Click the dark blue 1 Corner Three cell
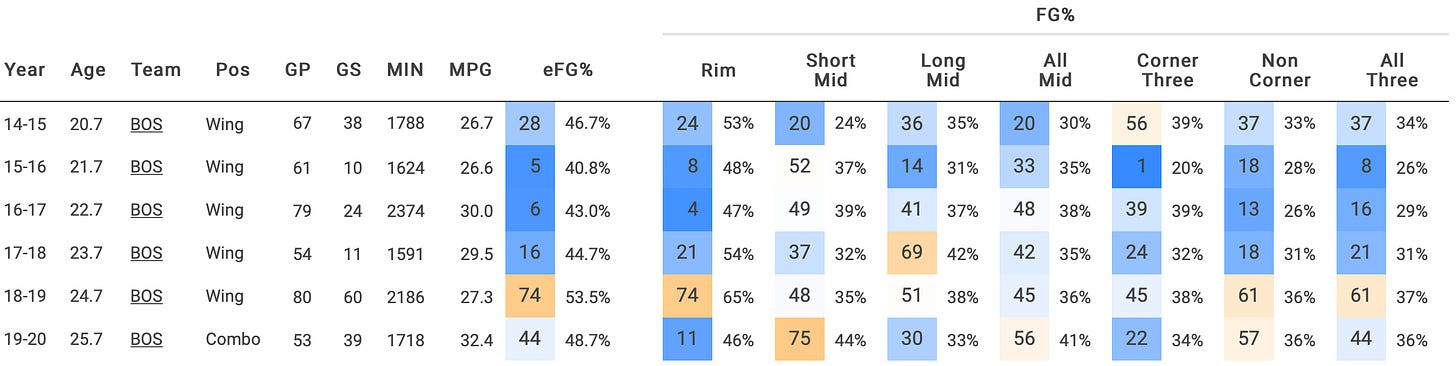 point(1137,168)
